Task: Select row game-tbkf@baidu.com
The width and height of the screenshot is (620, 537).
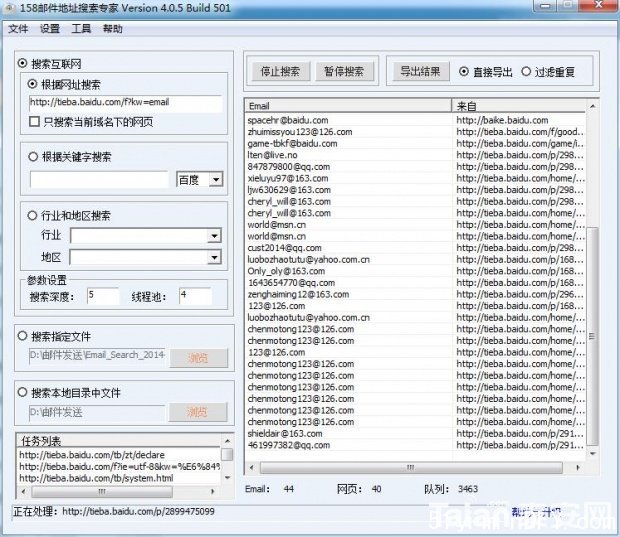Action: tap(415, 144)
